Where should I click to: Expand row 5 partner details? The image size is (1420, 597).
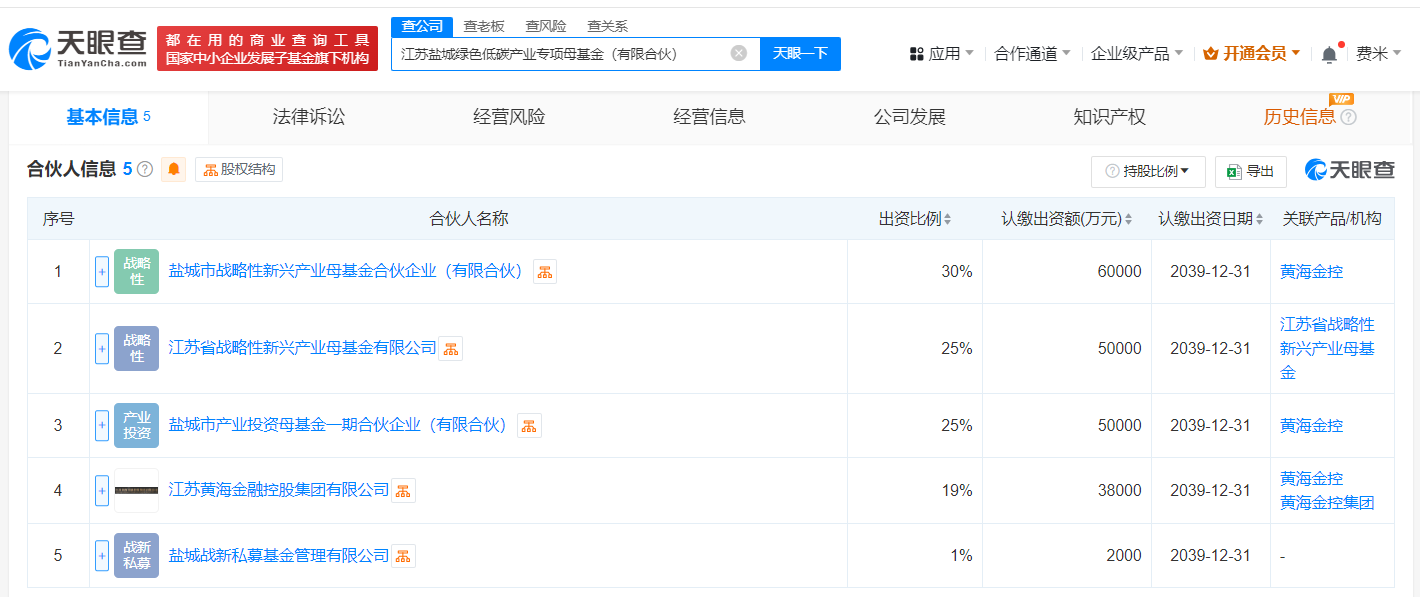pos(102,555)
